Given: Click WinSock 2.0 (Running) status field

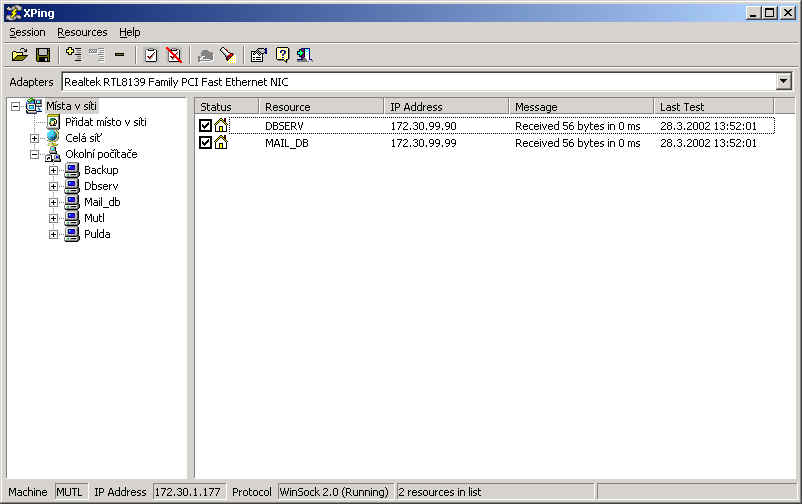Looking at the screenshot, I should 335,492.
